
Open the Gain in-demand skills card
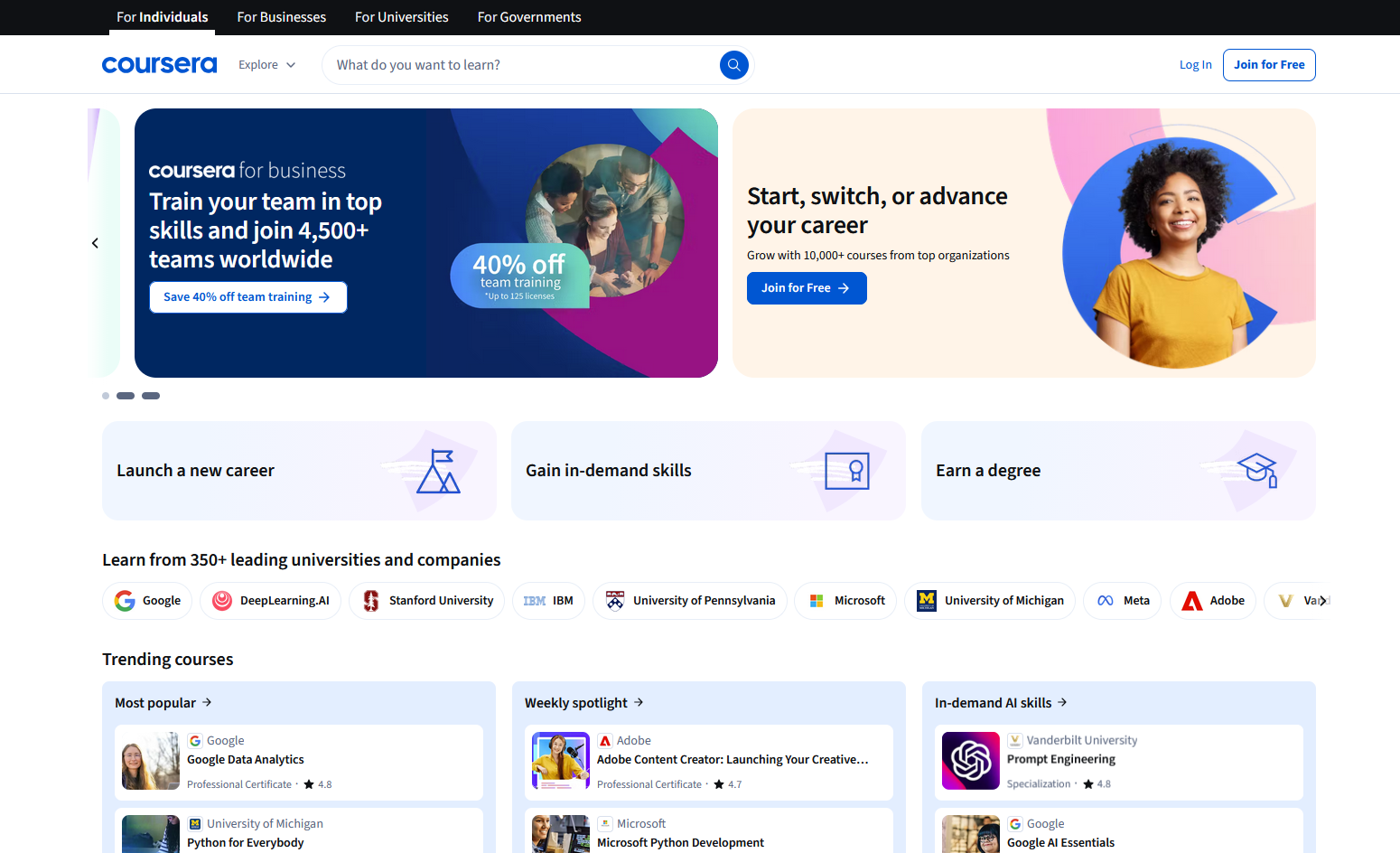point(708,471)
